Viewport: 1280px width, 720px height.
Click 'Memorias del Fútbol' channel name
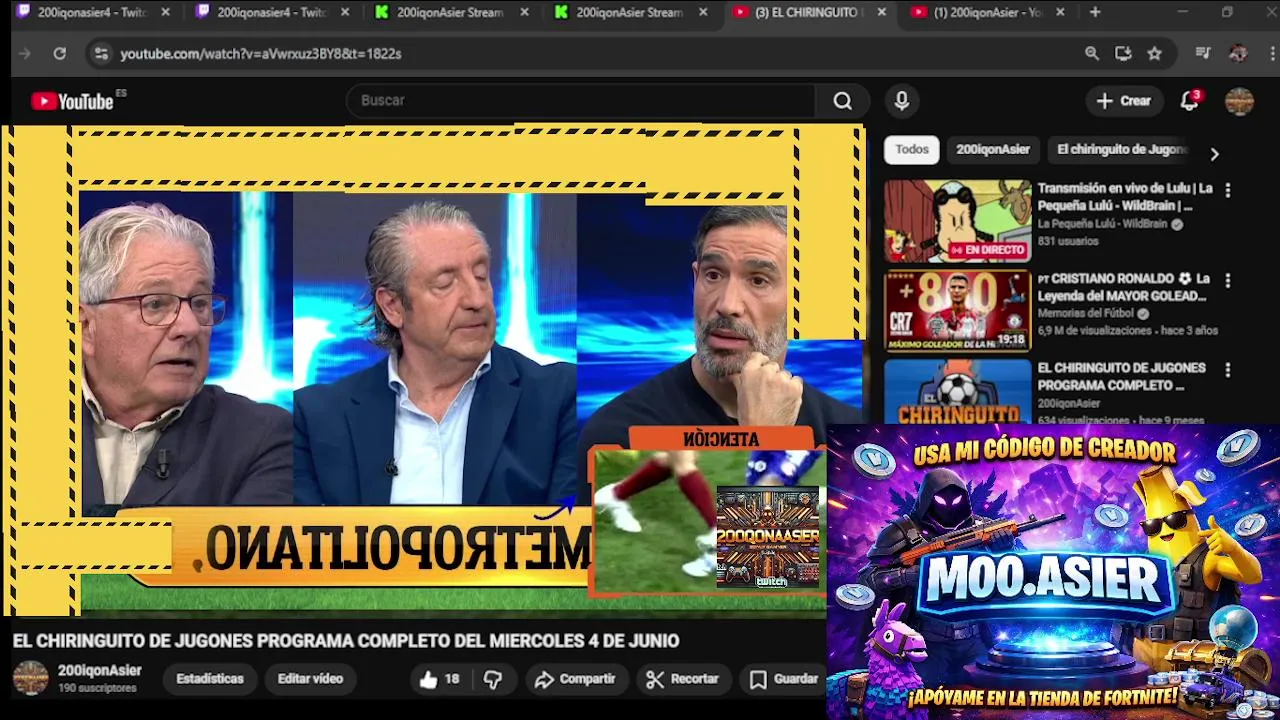point(1087,314)
